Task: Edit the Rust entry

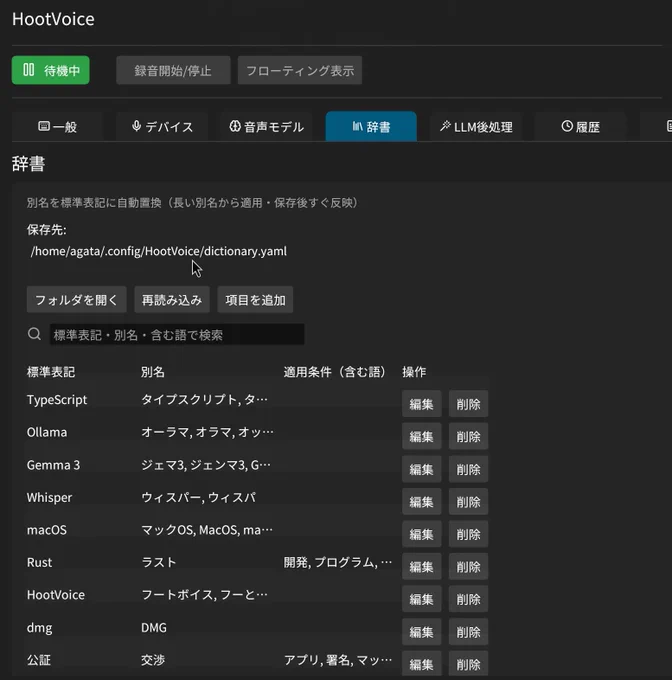Action: [x=421, y=566]
